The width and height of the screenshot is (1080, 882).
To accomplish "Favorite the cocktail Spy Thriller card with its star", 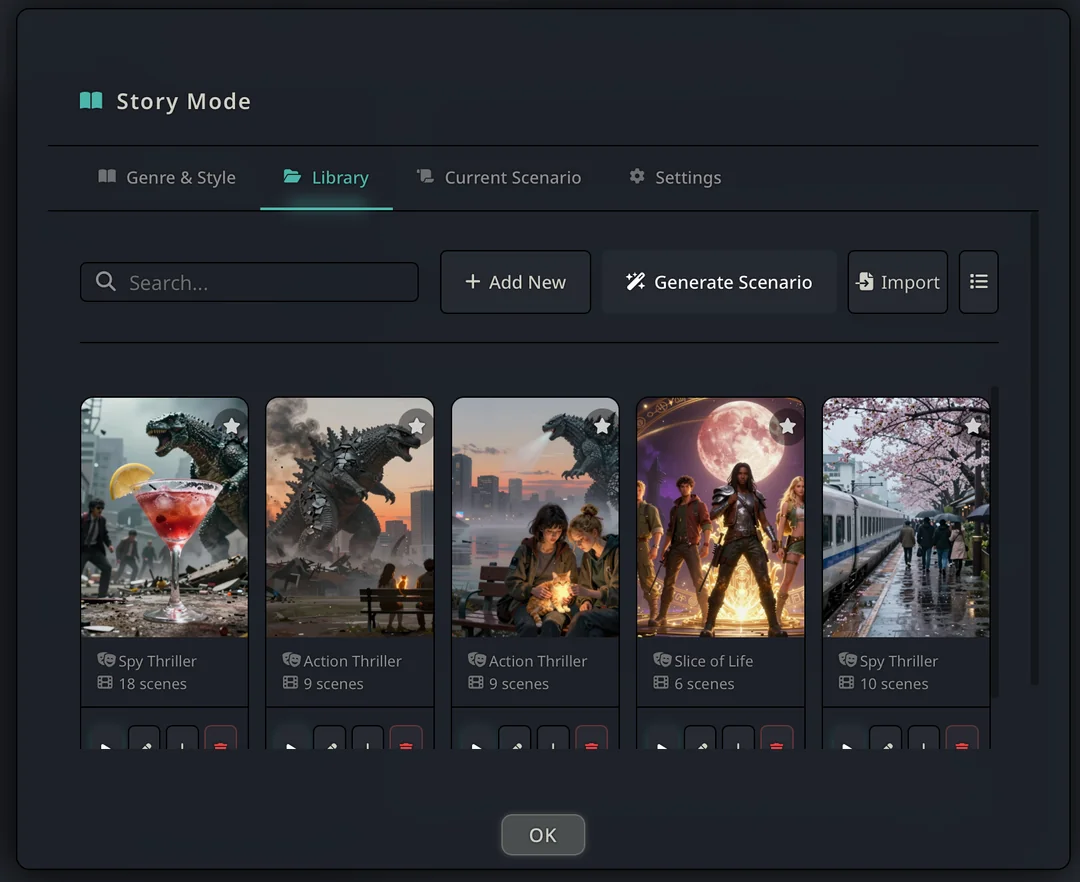I will [231, 426].
